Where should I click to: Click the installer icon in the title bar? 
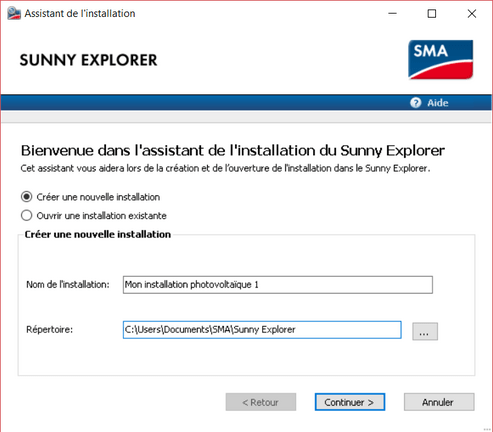tap(14, 13)
